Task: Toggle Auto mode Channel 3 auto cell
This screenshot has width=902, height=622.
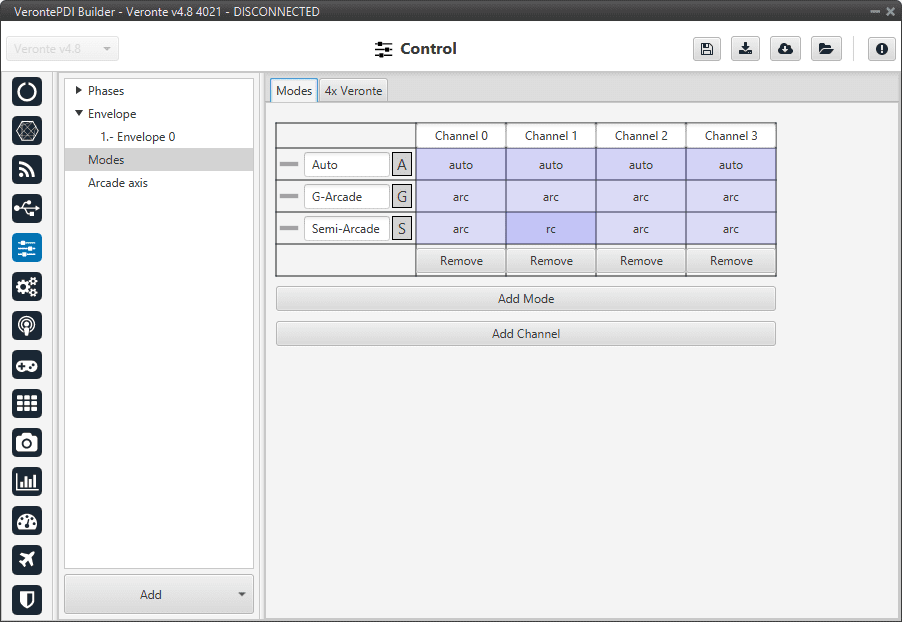Action: (x=731, y=165)
